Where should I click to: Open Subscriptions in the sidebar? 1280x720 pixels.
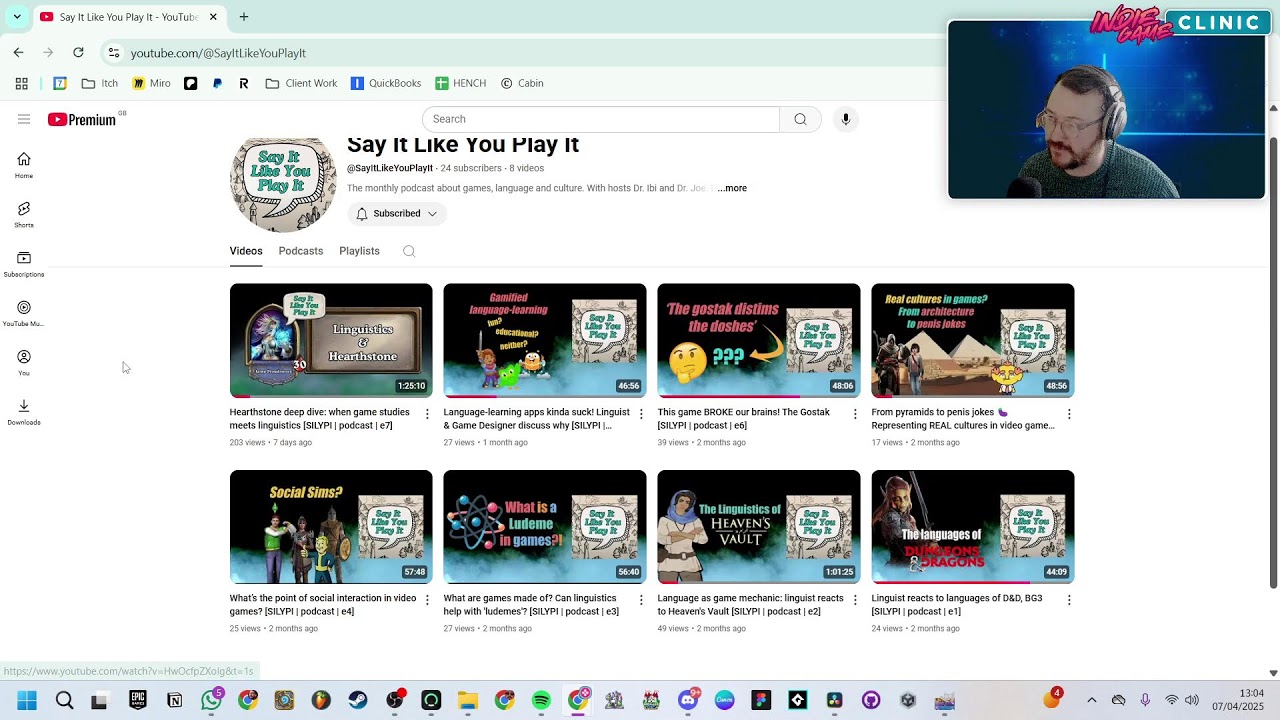(24, 264)
